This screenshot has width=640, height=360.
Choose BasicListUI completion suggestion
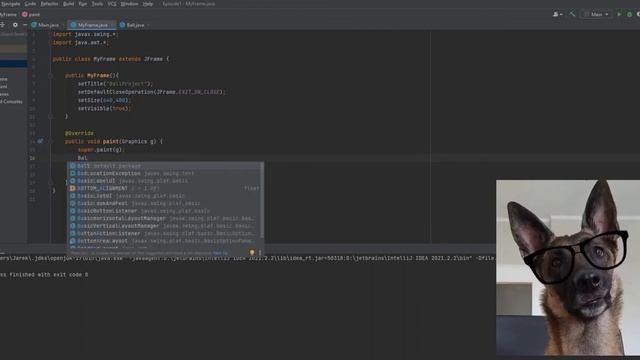pyautogui.click(x=165, y=196)
